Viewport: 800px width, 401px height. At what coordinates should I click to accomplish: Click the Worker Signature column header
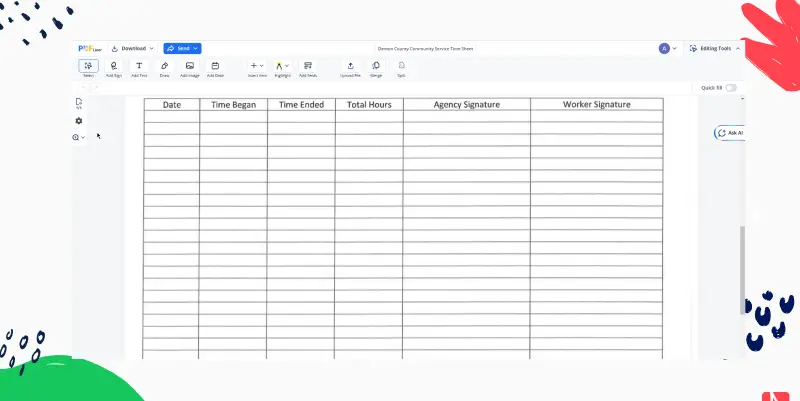(x=596, y=105)
